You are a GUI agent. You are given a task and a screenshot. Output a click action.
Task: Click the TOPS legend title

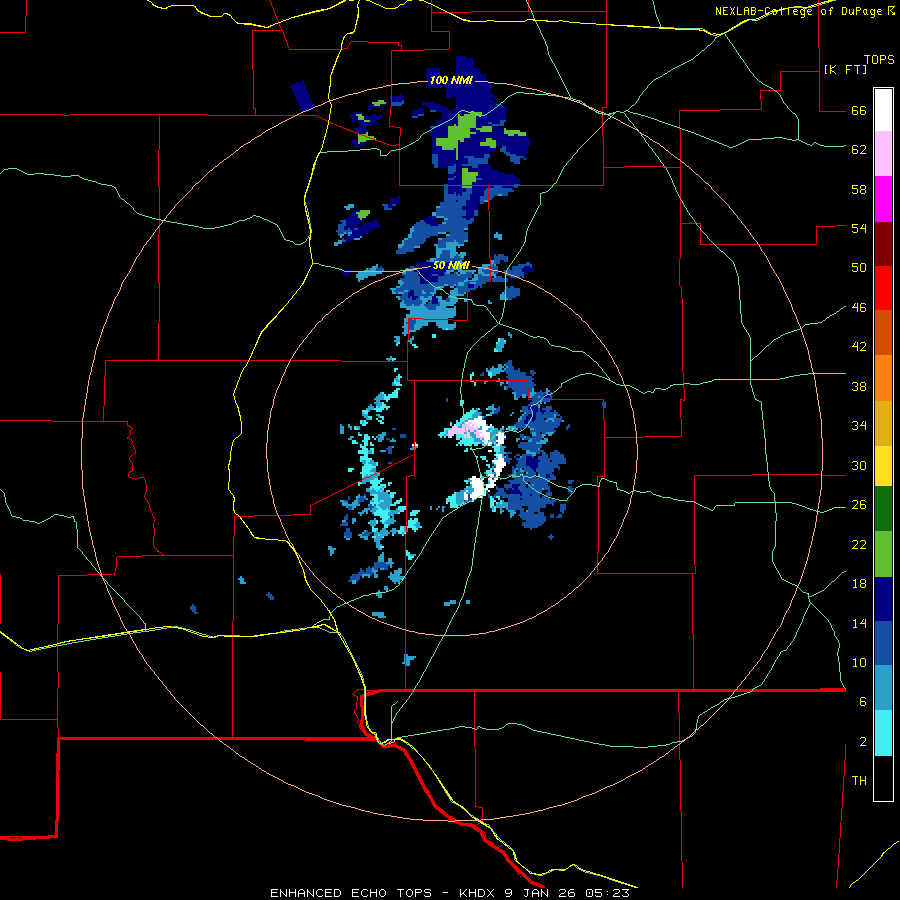(879, 60)
